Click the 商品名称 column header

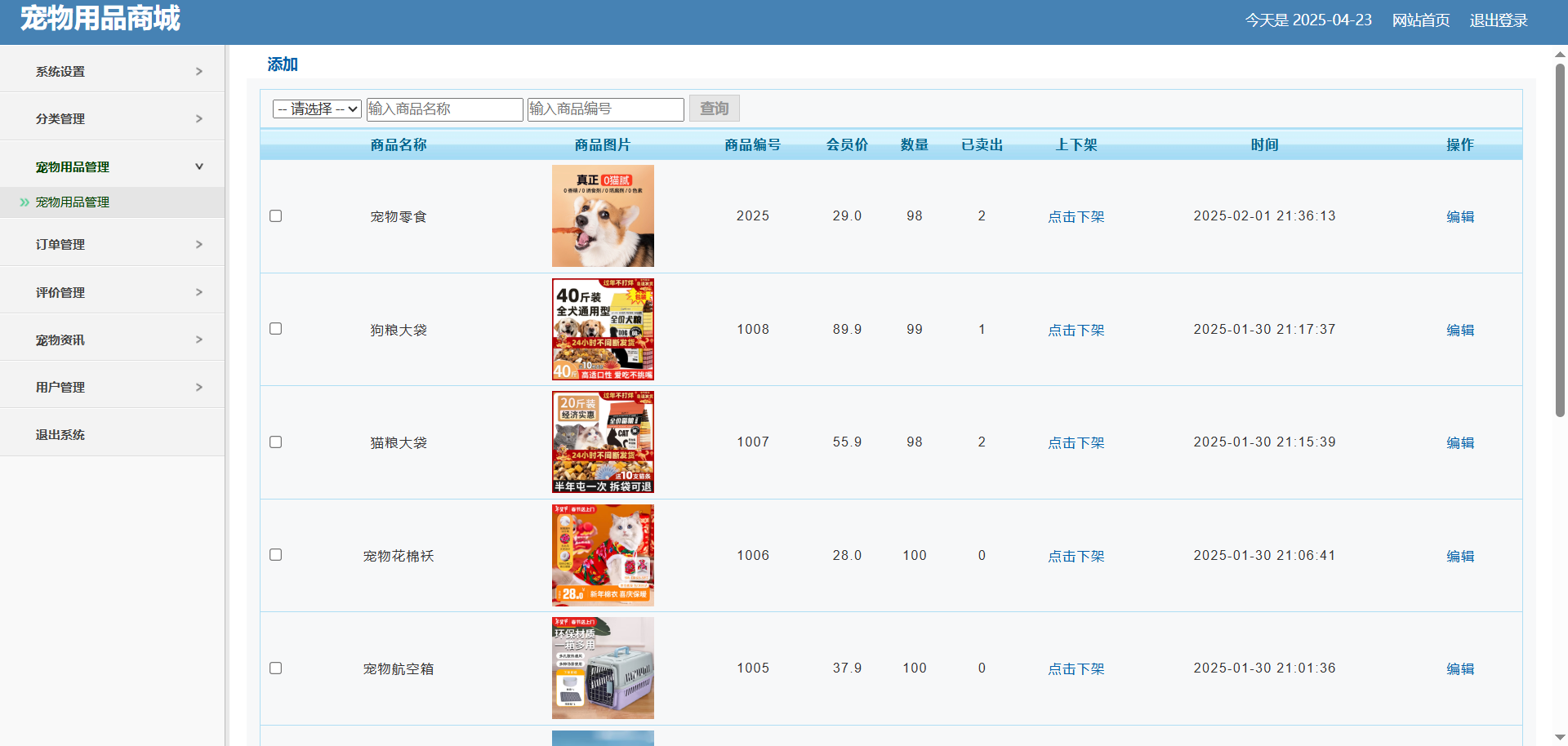point(399,145)
